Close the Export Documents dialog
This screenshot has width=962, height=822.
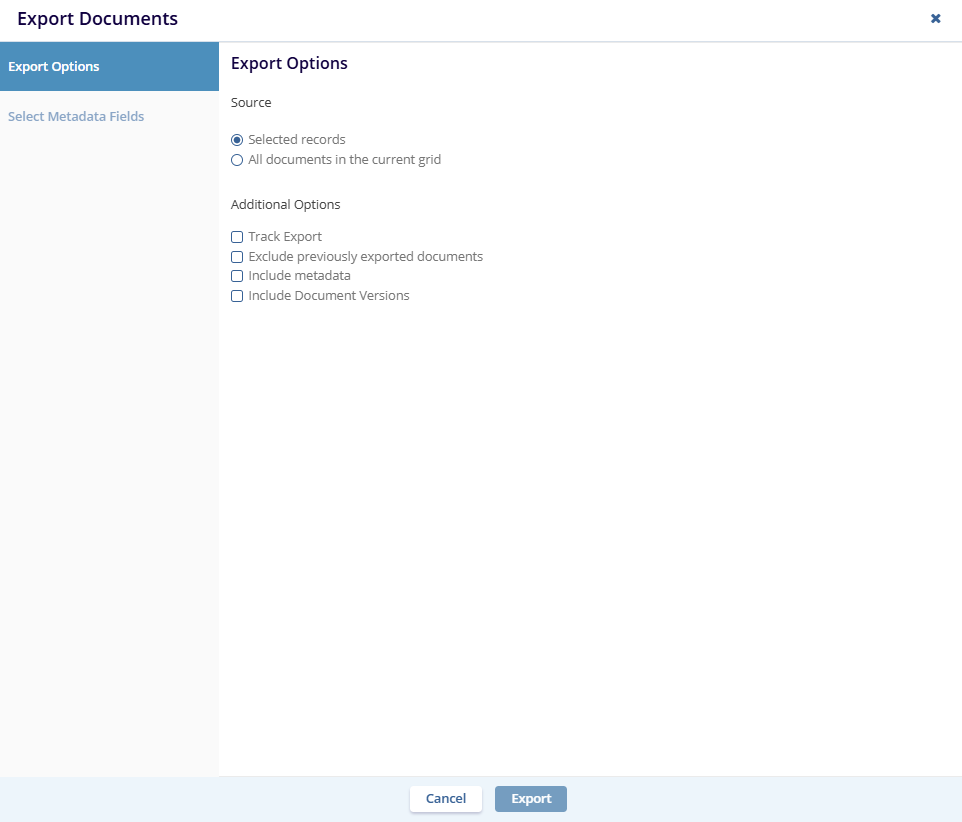pos(935,18)
